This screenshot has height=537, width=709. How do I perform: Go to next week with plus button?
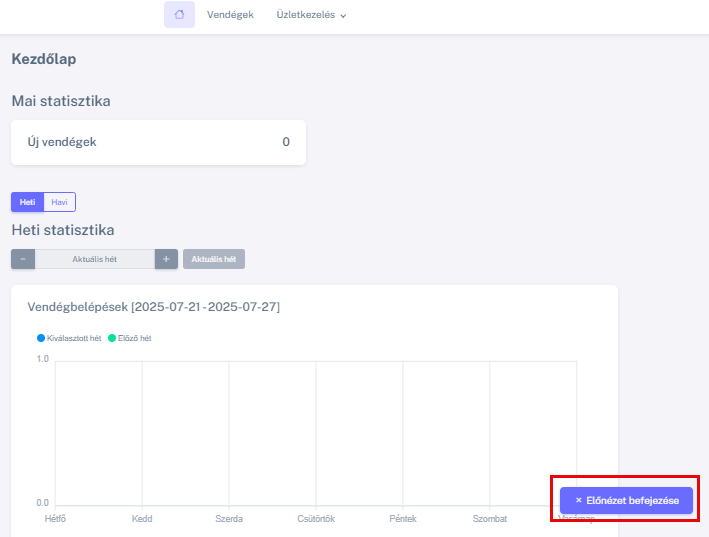click(x=166, y=259)
